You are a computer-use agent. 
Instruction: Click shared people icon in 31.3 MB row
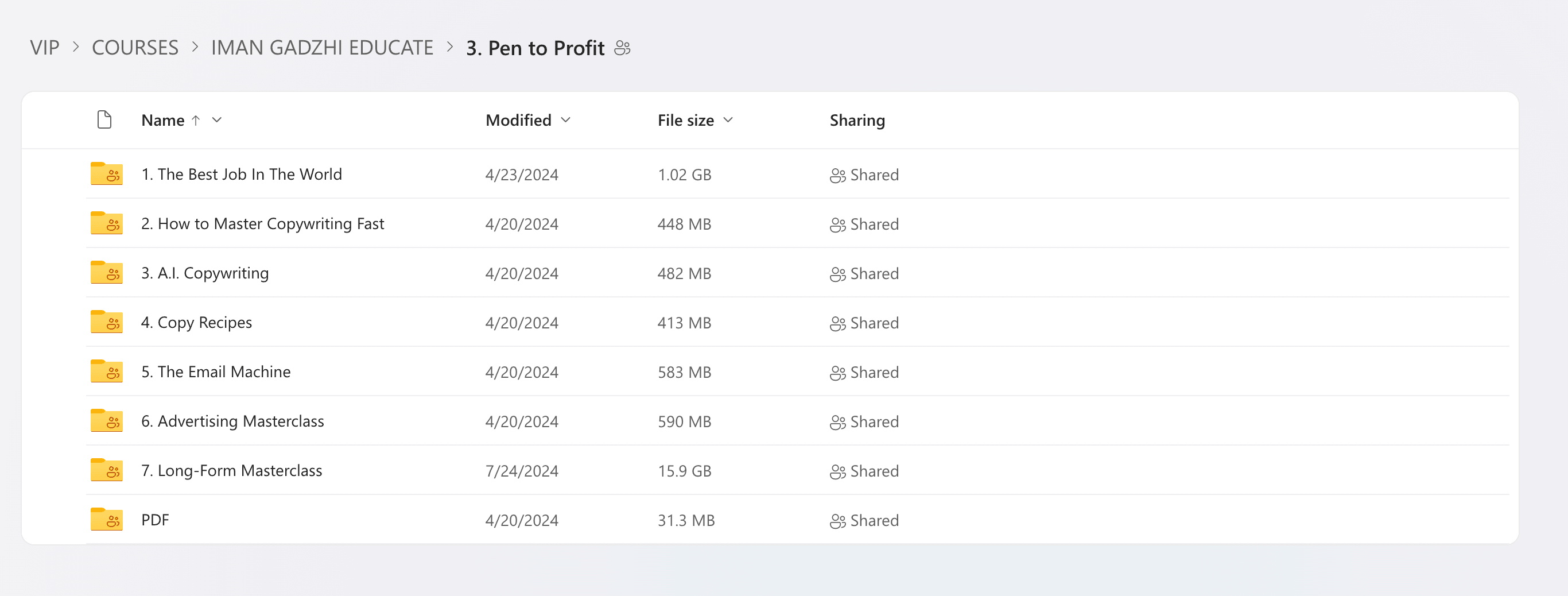pos(837,521)
